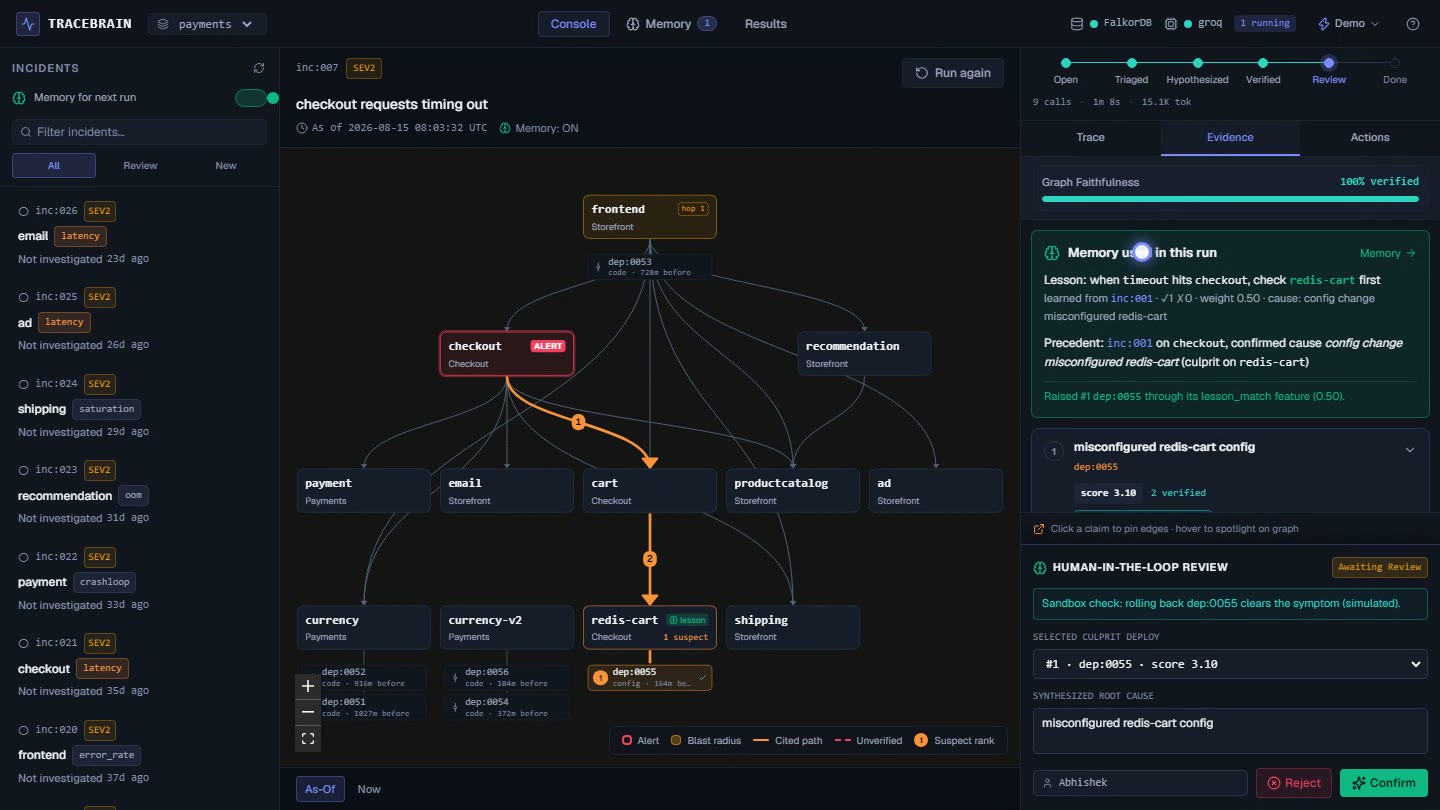Image resolution: width=1440 pixels, height=810 pixels.
Task: Click the Memory: ON brain icon
Action: click(x=505, y=128)
